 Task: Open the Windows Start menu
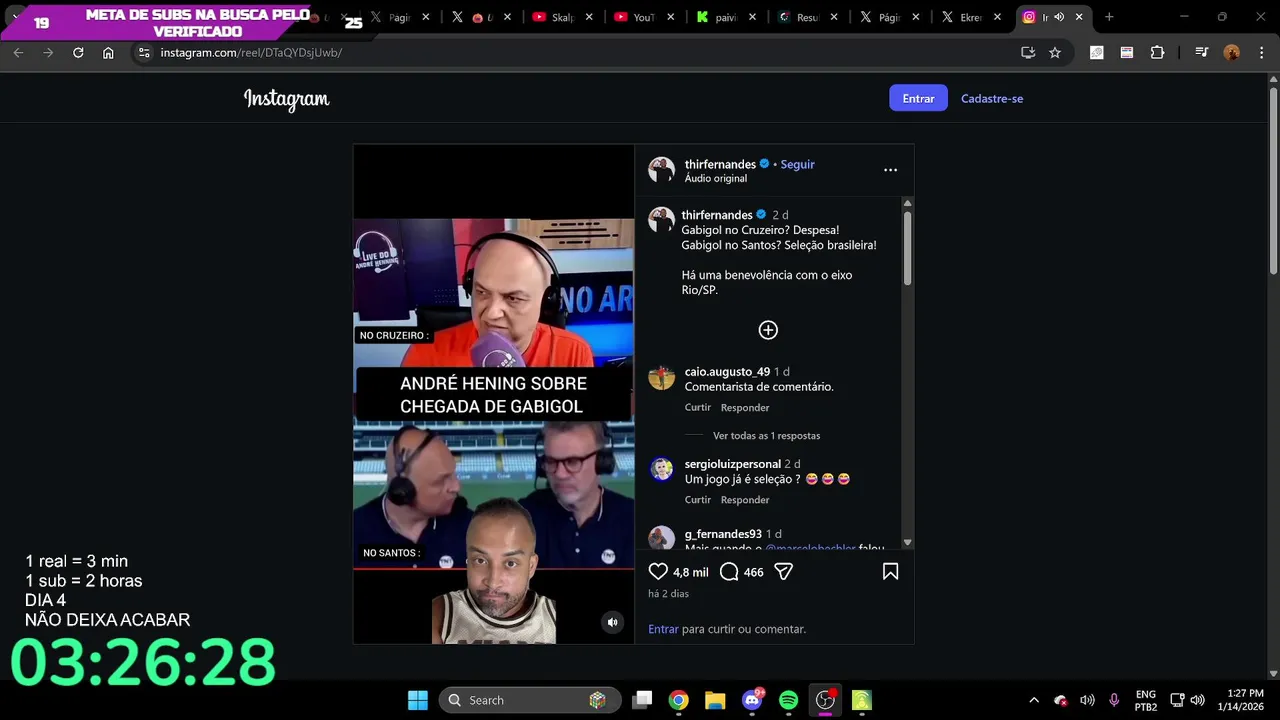click(418, 700)
